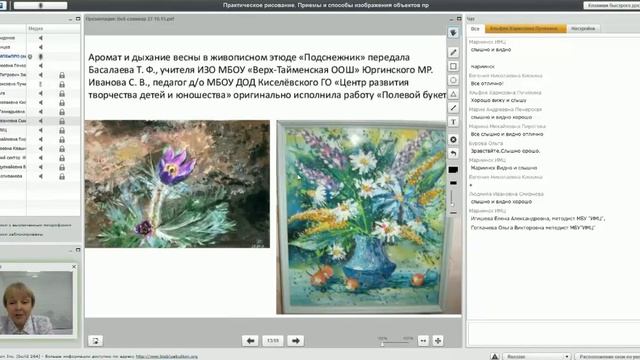Minimize the users panel
Image resolution: width=640 pixels, height=360 pixels.
(70, 19)
